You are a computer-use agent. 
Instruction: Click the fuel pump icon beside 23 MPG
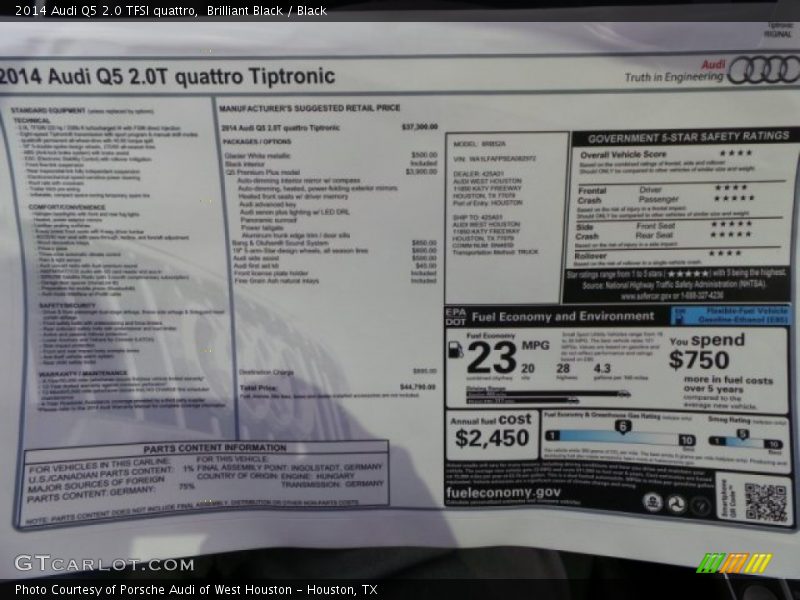coord(455,351)
